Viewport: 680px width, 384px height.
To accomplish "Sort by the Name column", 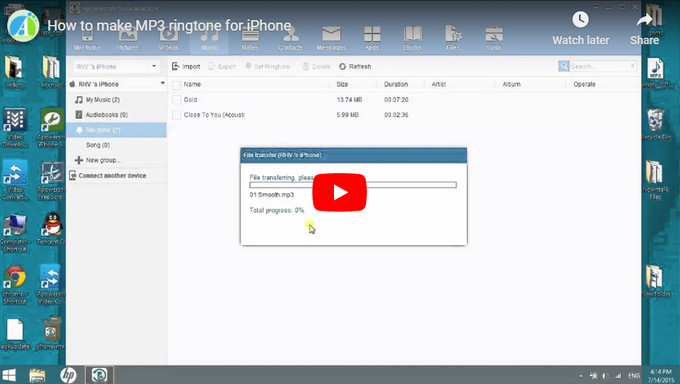I will click(192, 84).
